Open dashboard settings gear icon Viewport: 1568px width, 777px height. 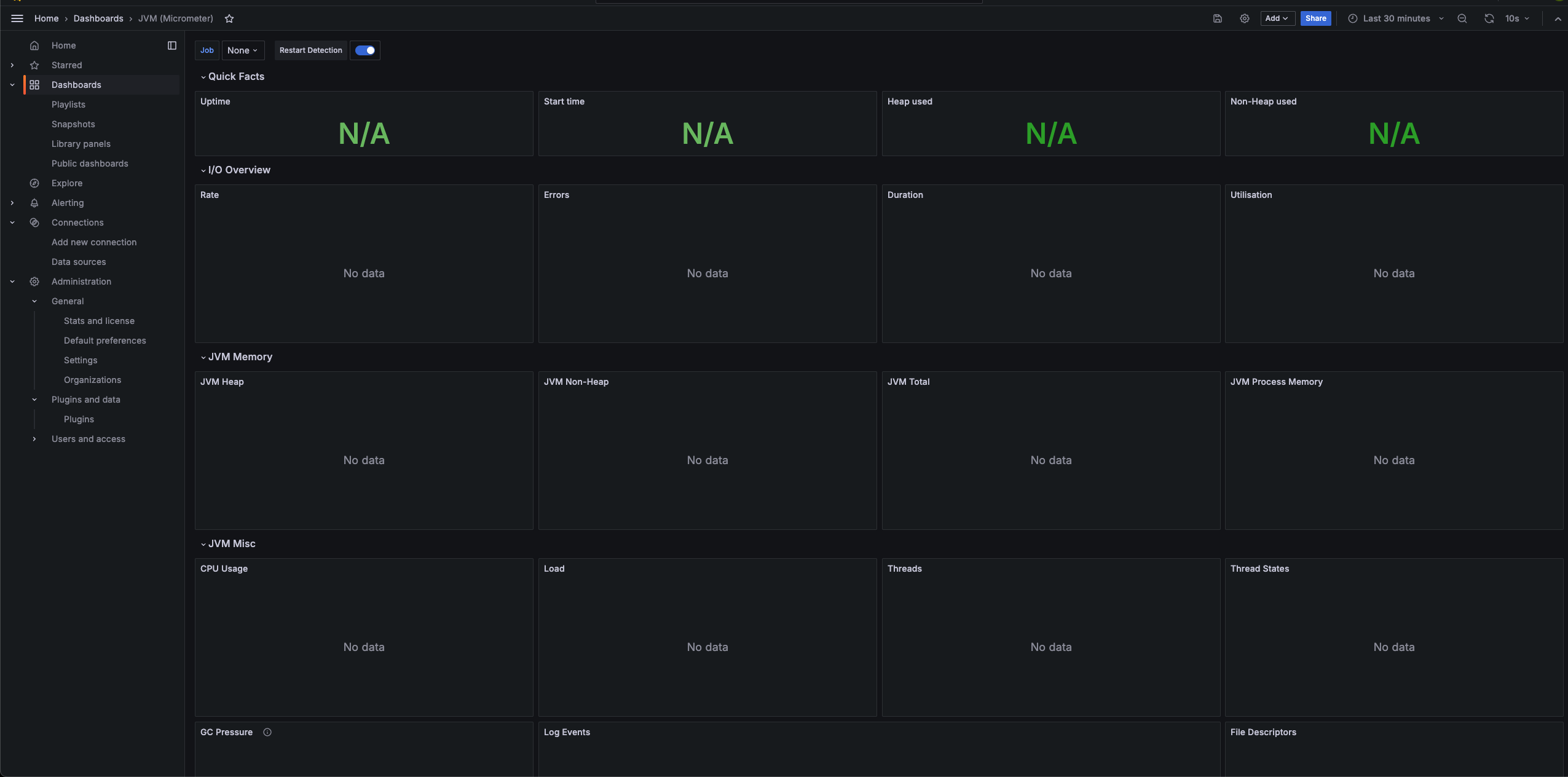[1244, 18]
